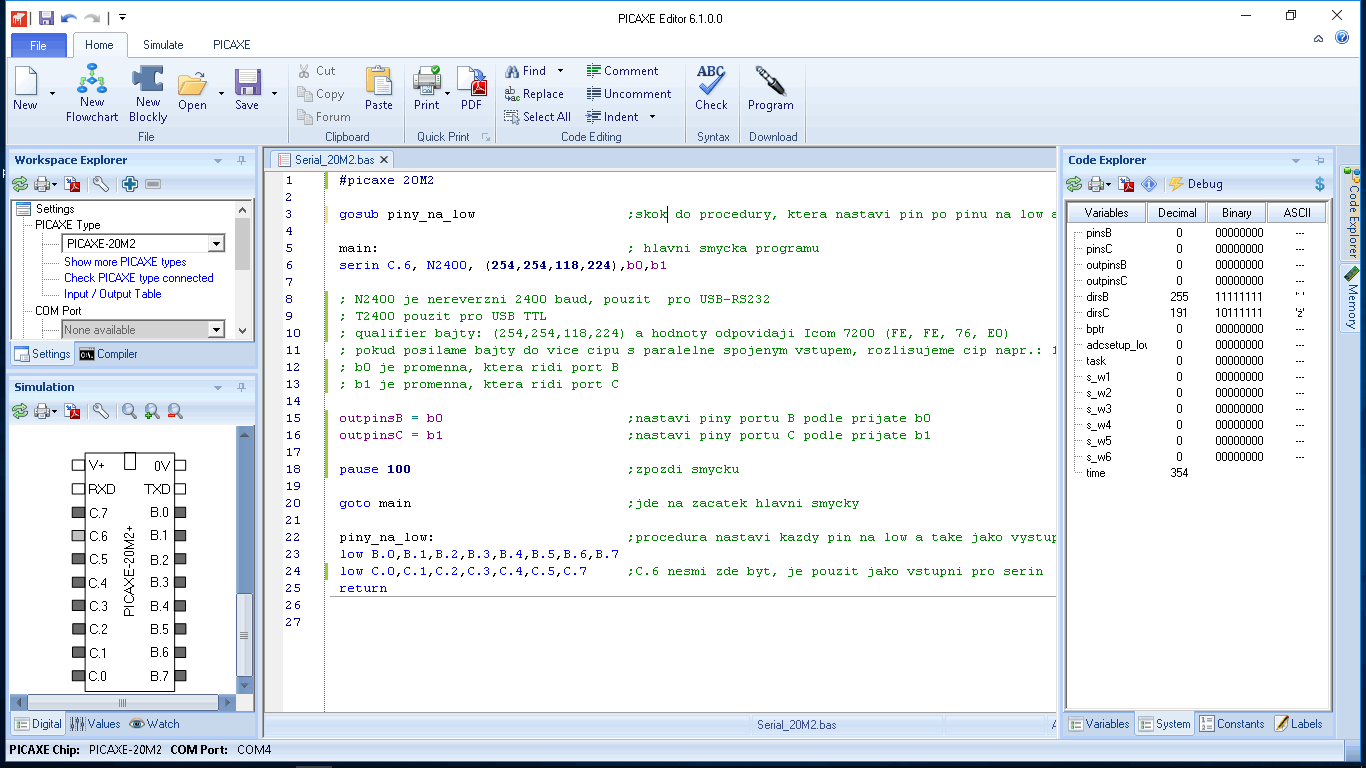Click Show more PICAXE types link
Screen dimensions: 1366x768
click(125, 262)
